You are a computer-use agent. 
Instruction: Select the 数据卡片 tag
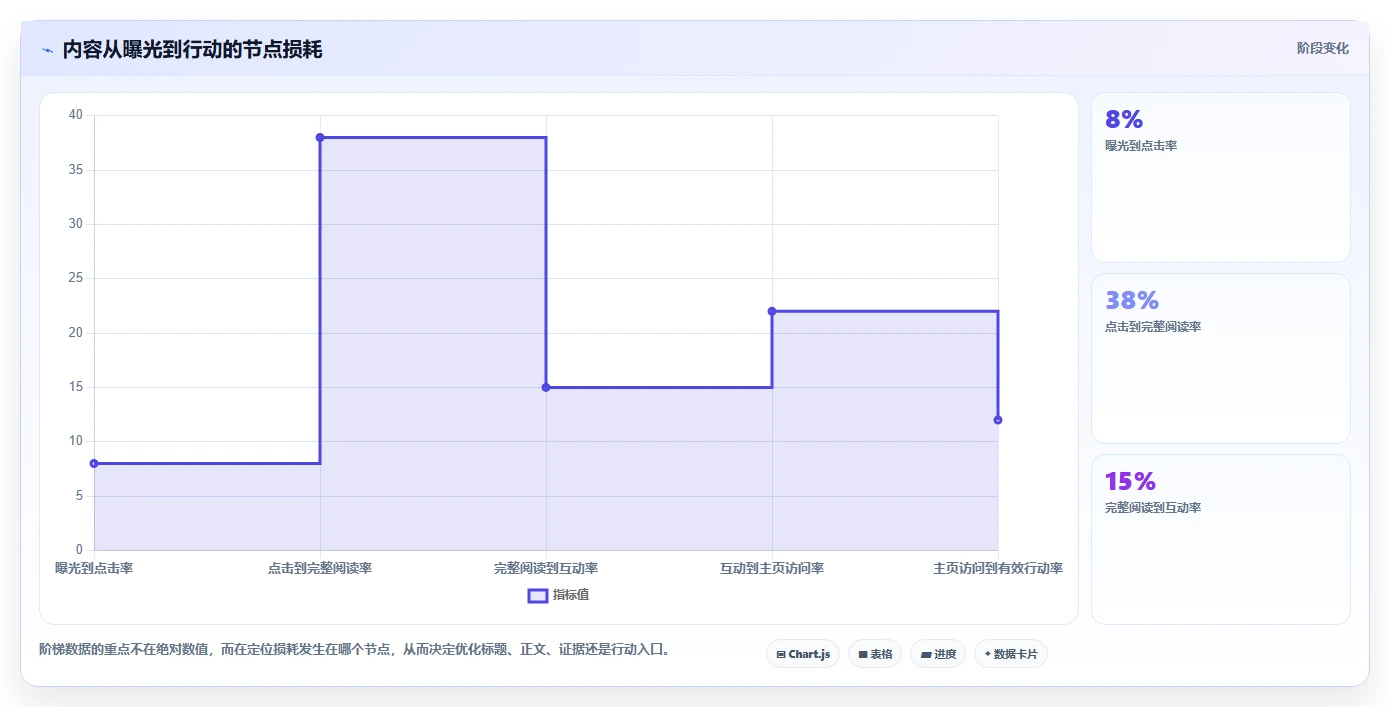click(1011, 654)
